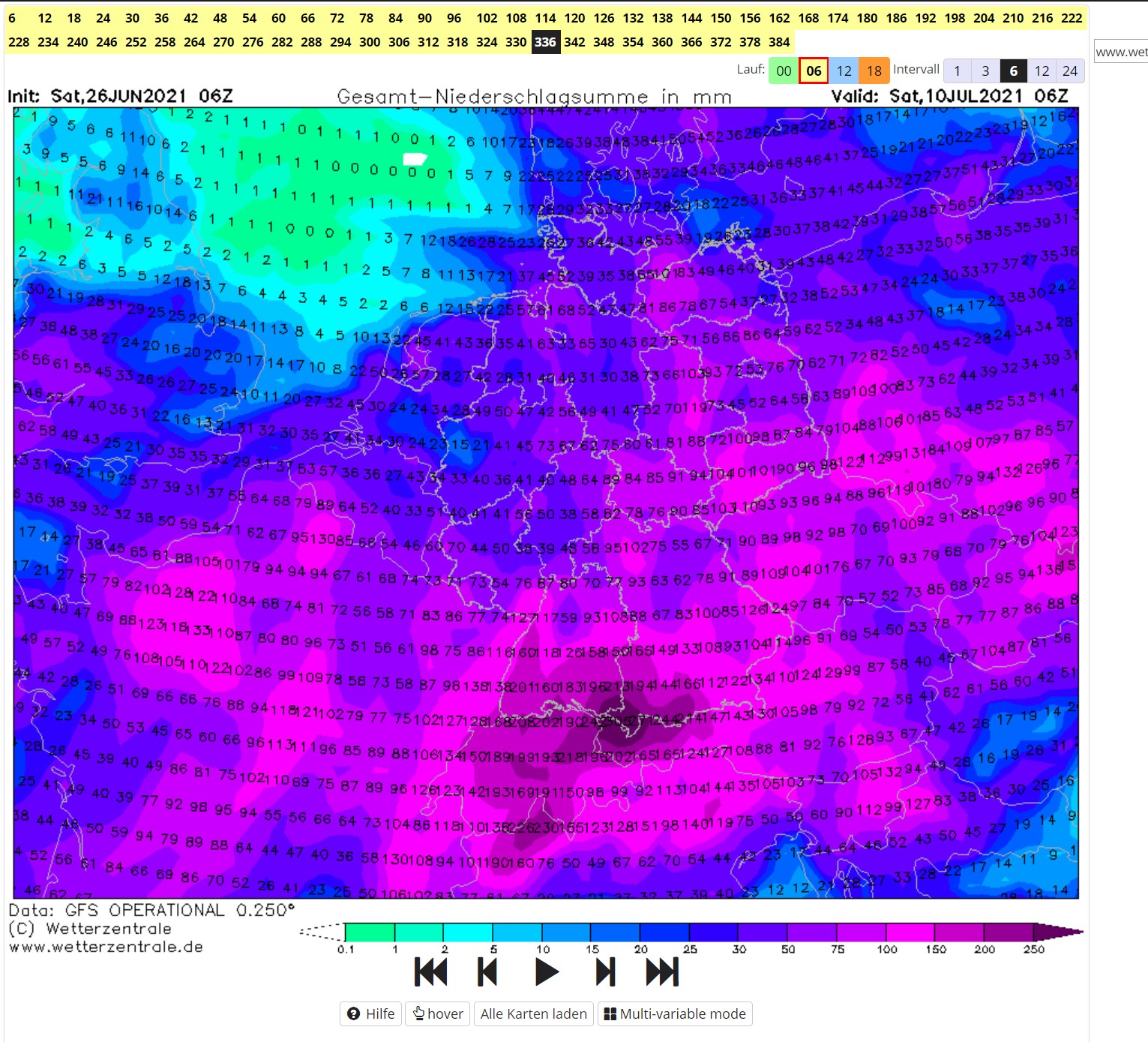Set interval to 1 hour
This screenshot has width=1148, height=1042.
pos(957,71)
